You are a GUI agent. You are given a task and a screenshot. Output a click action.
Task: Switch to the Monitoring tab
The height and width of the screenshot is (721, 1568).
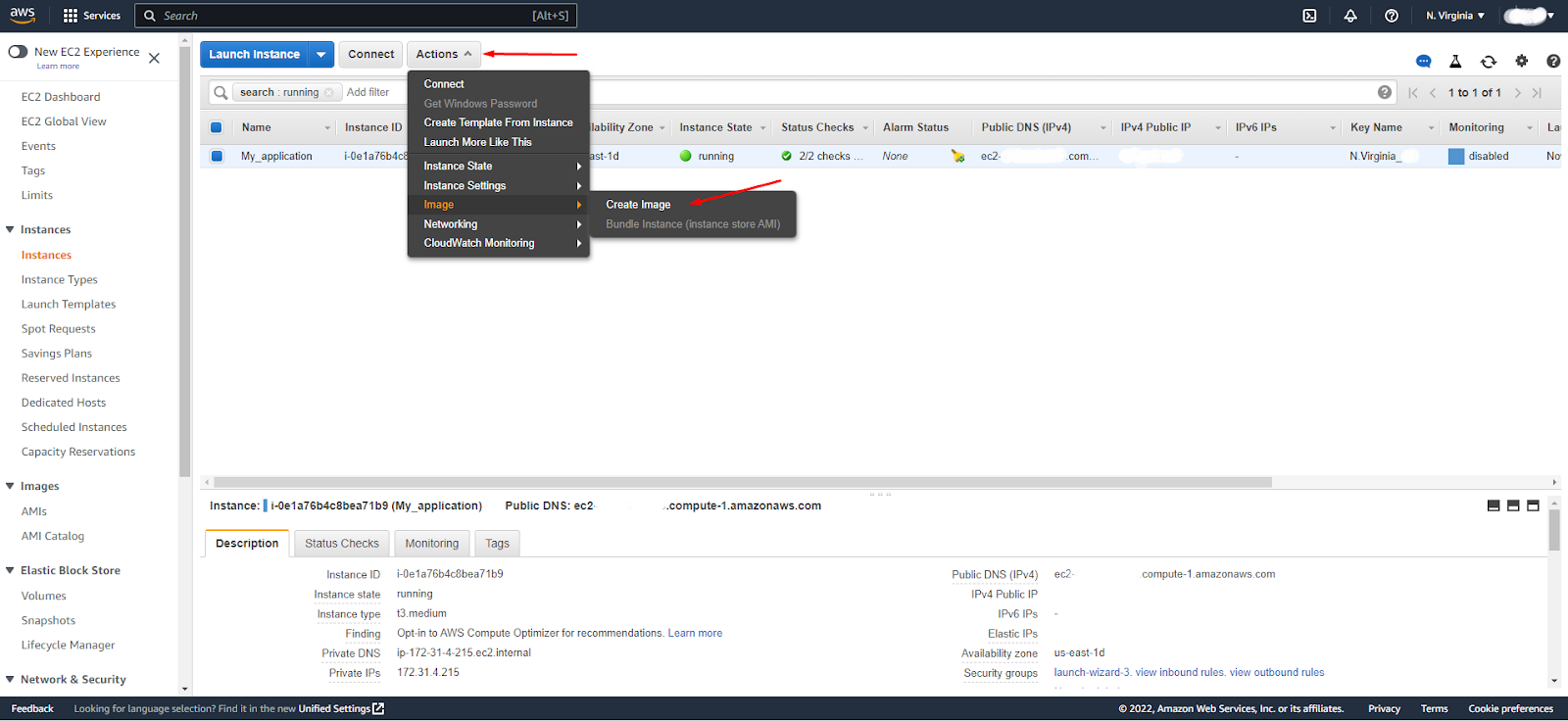432,544
